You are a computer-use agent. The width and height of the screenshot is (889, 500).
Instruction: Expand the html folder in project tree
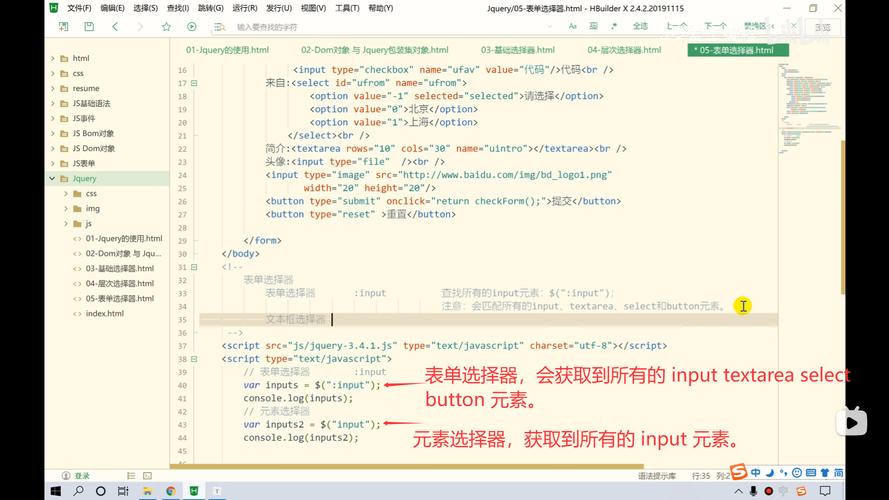coord(53,58)
